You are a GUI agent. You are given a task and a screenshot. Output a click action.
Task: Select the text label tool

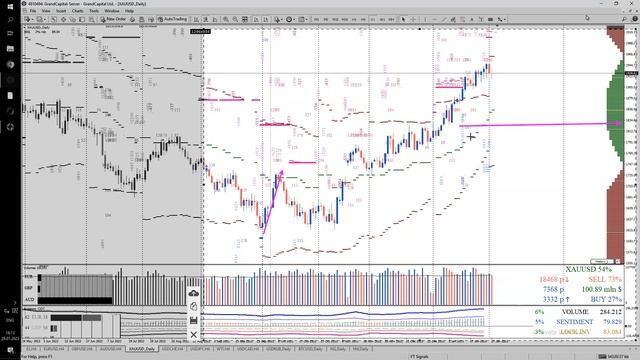click(x=481, y=19)
